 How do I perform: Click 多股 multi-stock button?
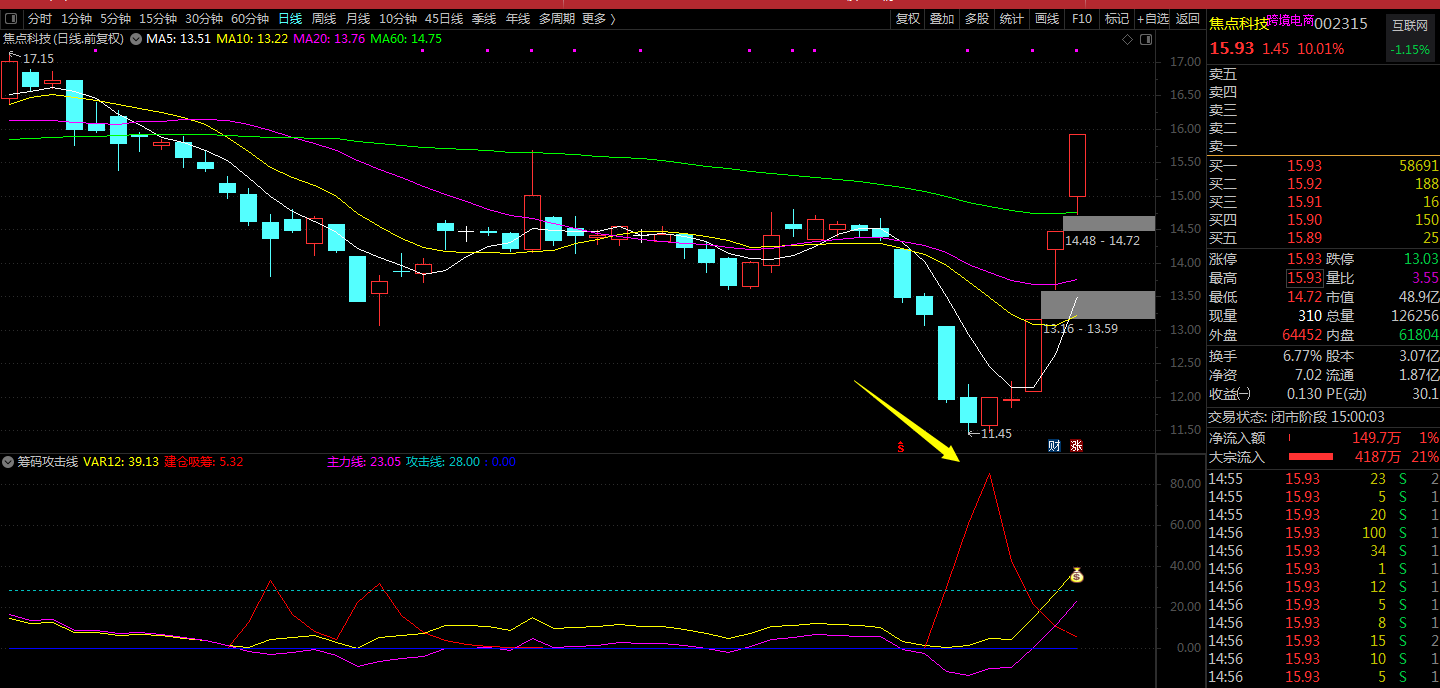coord(976,18)
